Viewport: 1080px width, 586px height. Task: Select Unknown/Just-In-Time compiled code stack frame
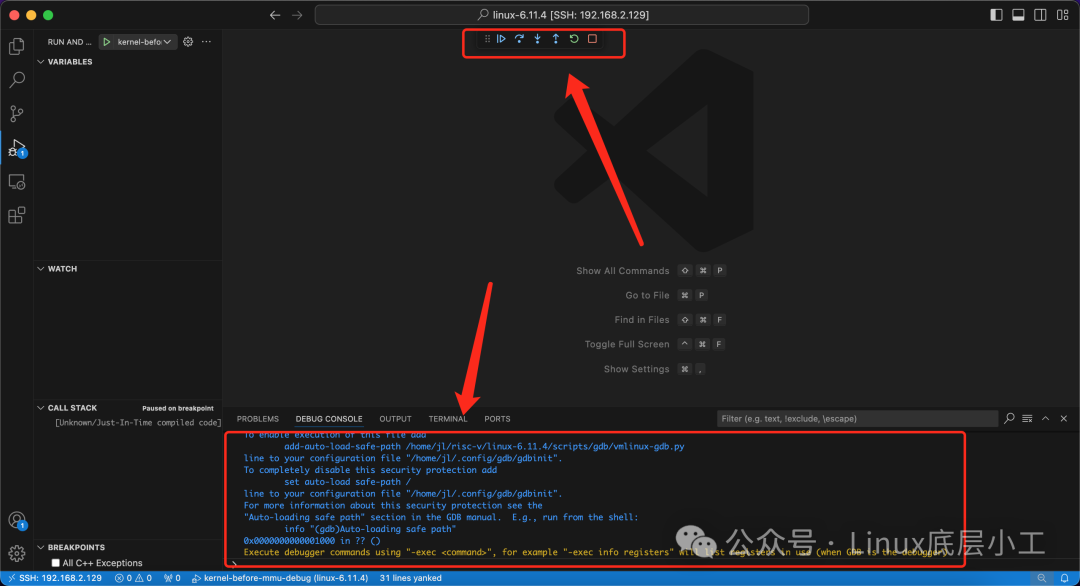tap(138, 423)
